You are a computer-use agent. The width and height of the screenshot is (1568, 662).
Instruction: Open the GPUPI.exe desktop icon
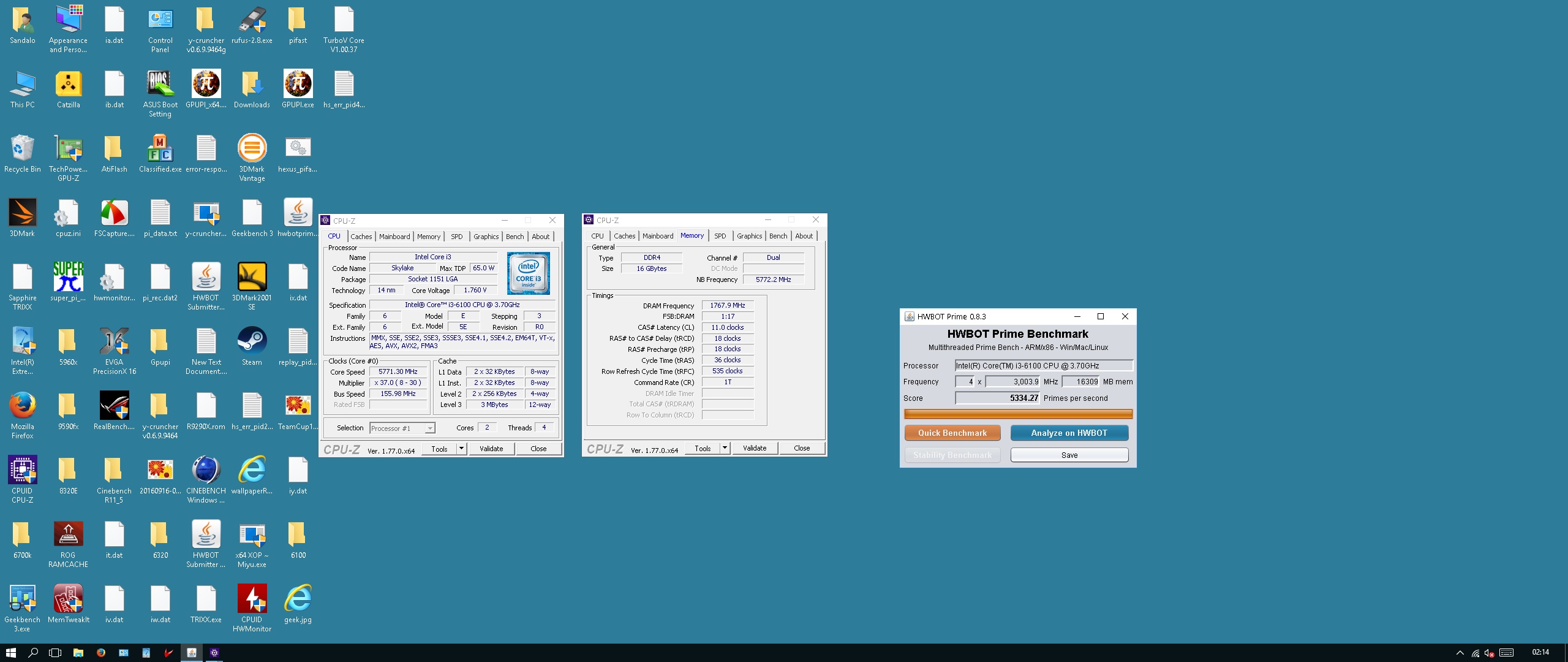[x=298, y=90]
